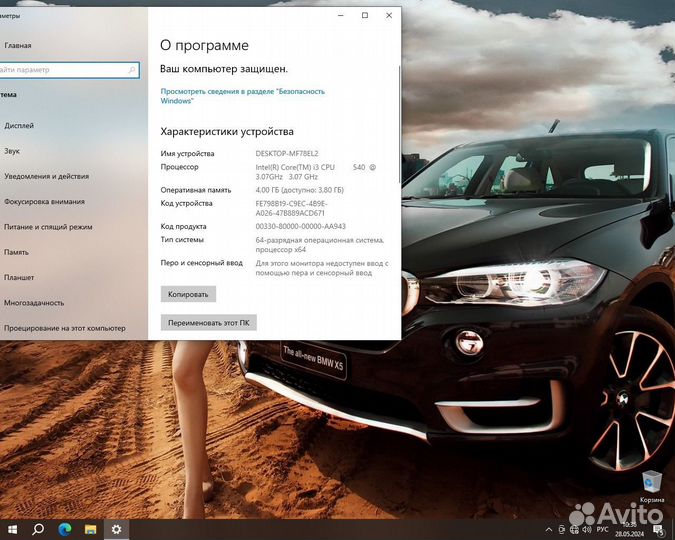The height and width of the screenshot is (540, 675).
Task: Click the tray device icon before network
Action: click(x=562, y=529)
